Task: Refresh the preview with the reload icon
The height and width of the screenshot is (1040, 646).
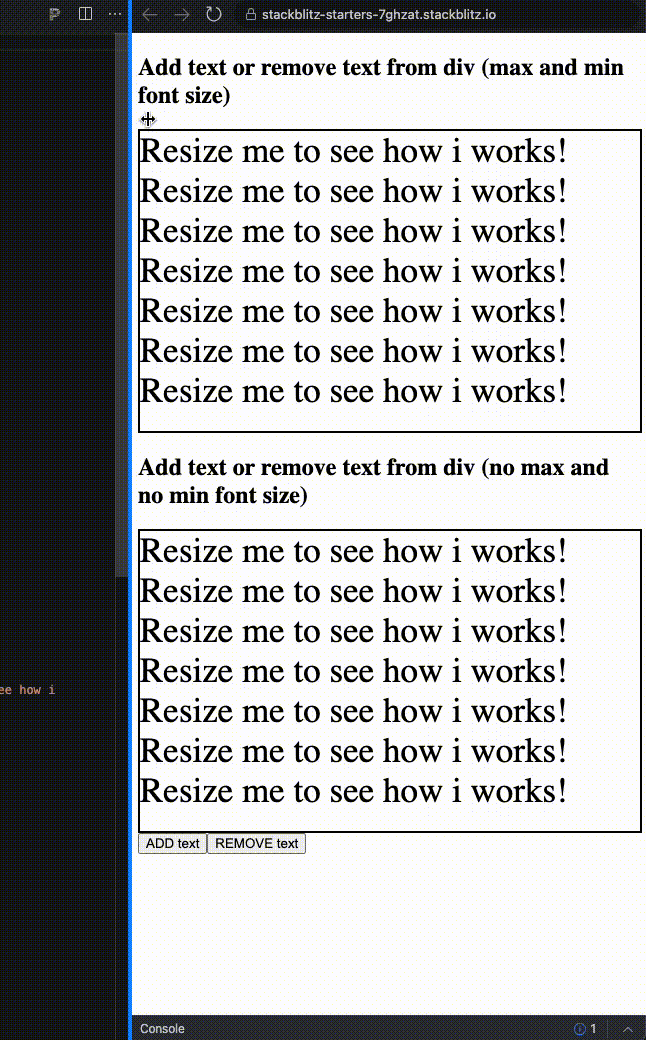Action: [212, 15]
